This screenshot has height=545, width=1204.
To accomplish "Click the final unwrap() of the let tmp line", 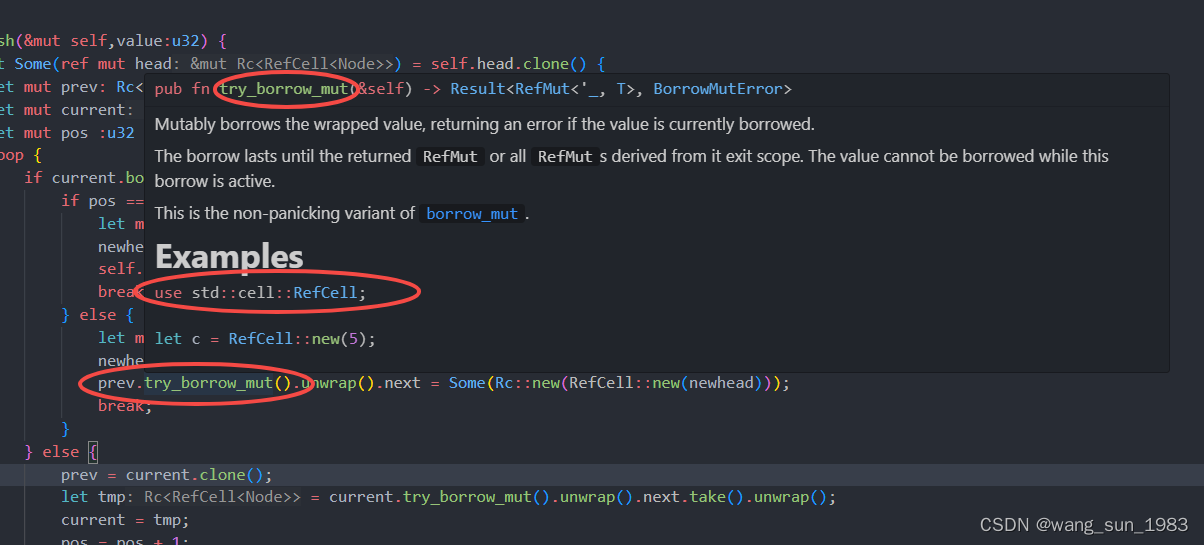I will (x=789, y=497).
